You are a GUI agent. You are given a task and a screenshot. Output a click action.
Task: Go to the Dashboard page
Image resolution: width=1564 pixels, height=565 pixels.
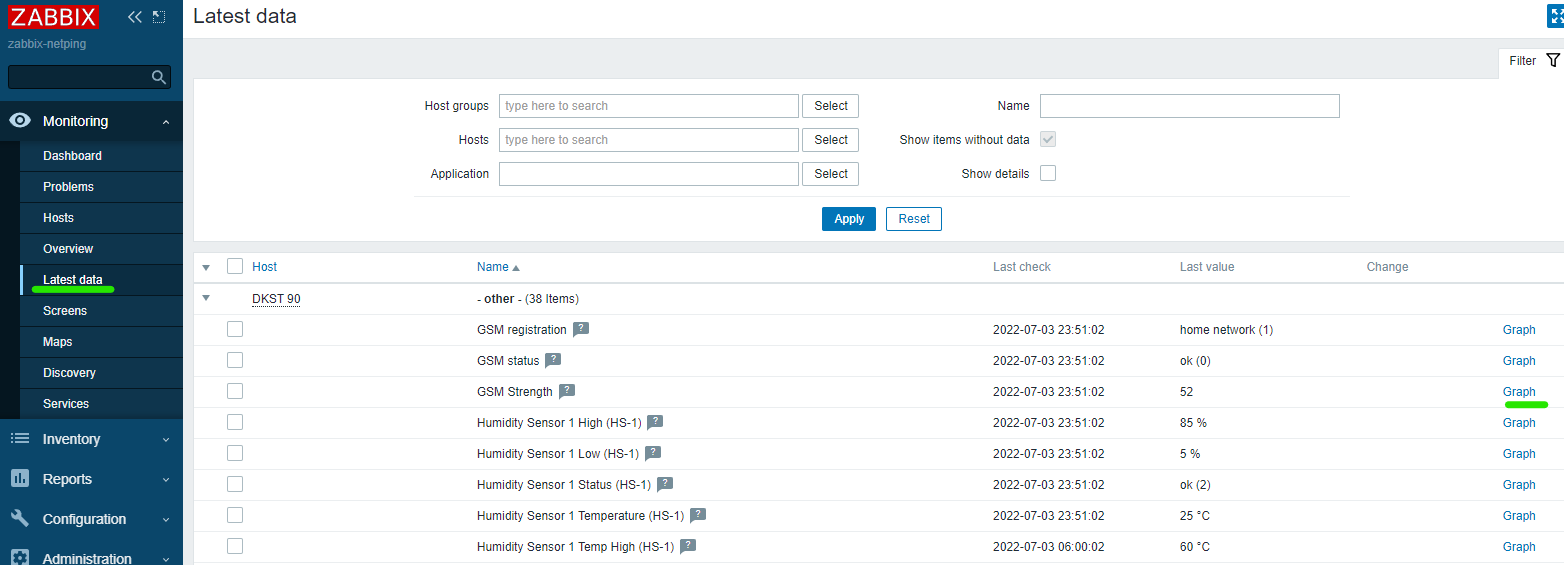pyautogui.click(x=72, y=156)
